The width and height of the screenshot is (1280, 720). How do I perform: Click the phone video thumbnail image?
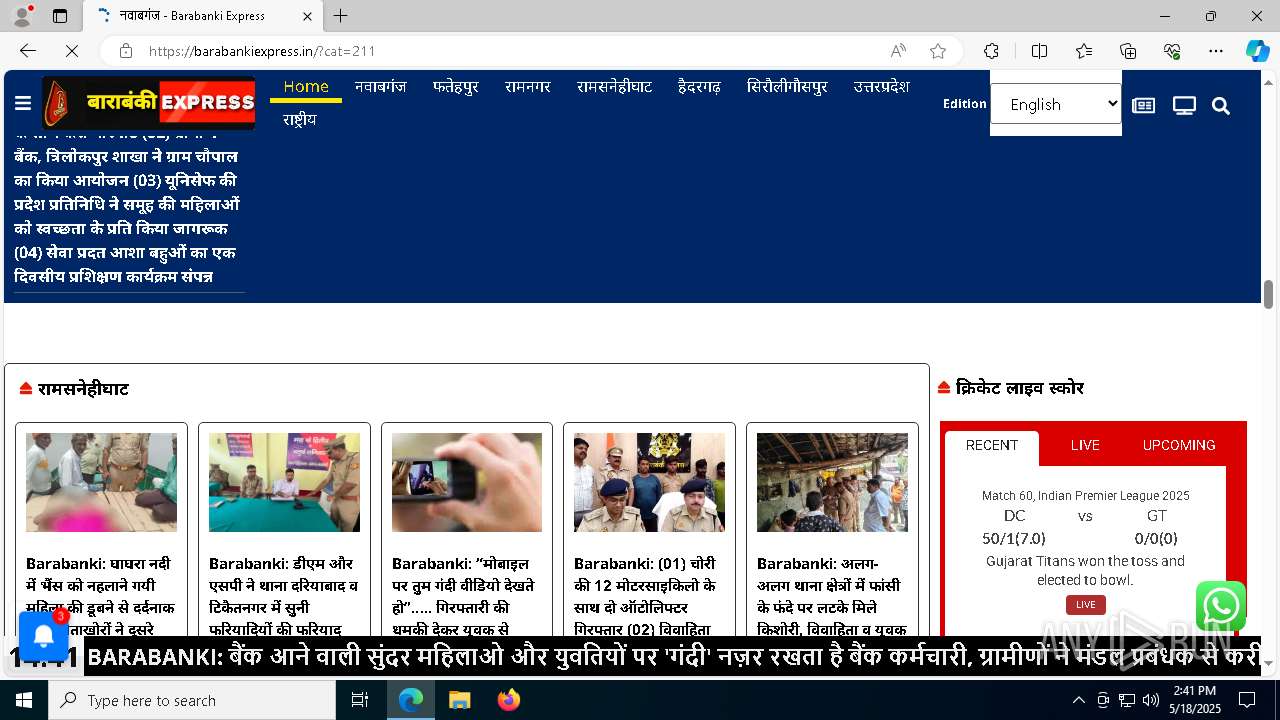tap(467, 482)
